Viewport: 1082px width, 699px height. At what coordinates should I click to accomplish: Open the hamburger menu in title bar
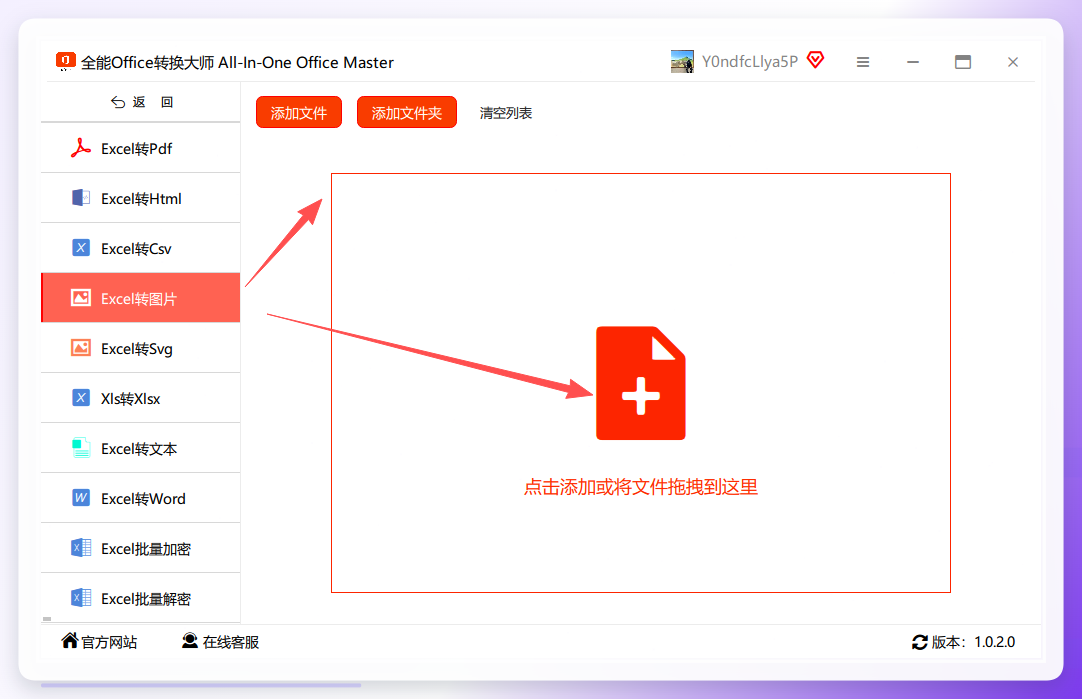(x=863, y=62)
